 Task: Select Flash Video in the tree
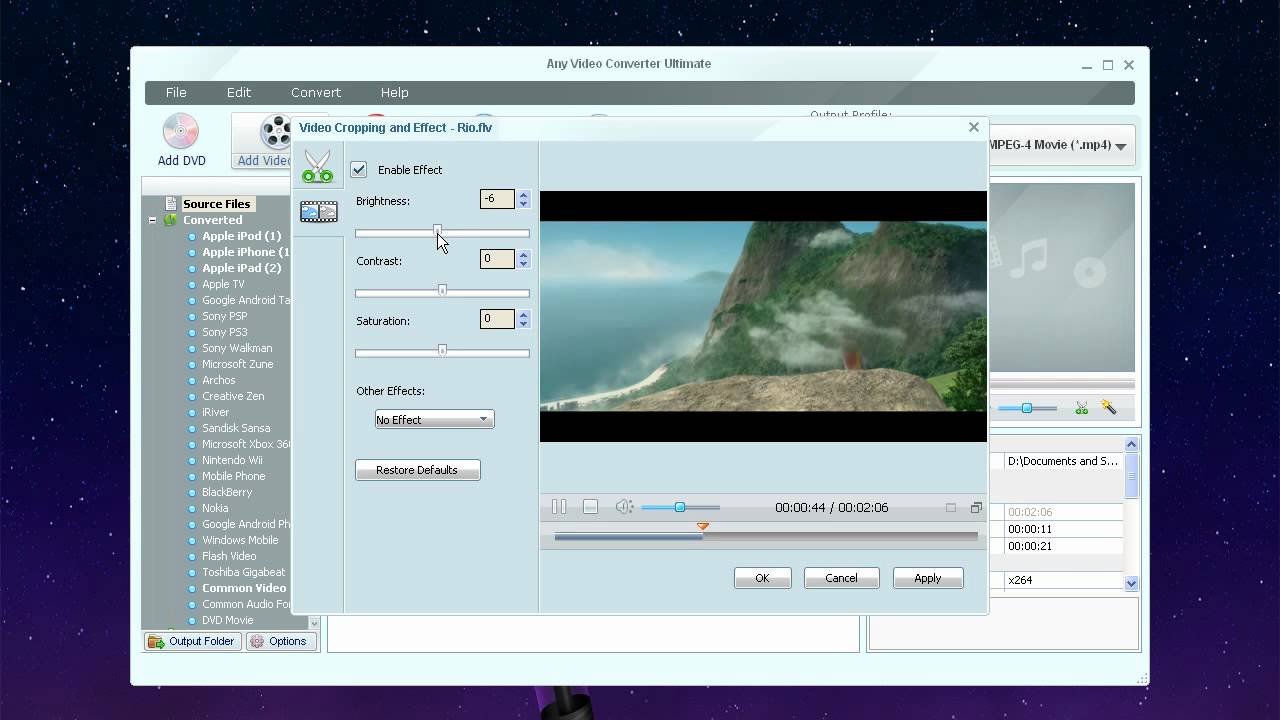point(229,556)
